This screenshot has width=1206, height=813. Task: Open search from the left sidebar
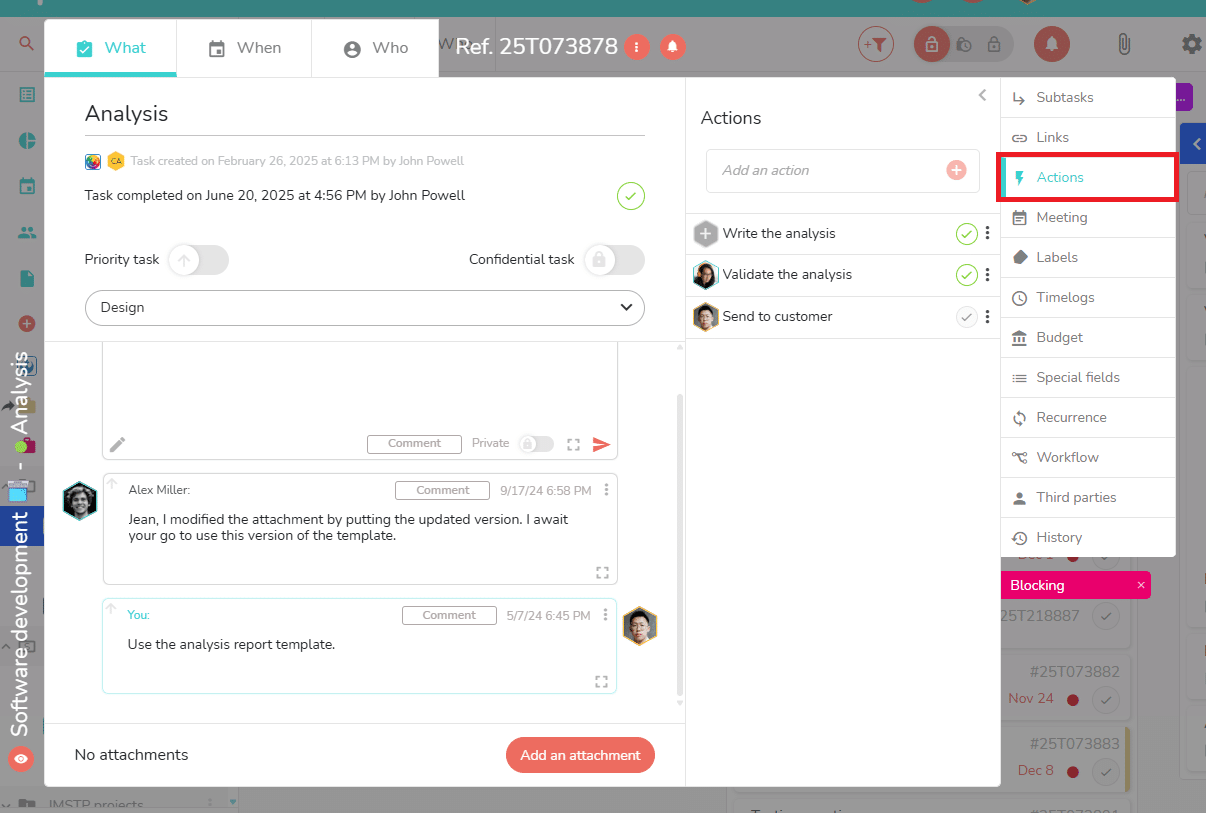coord(24,44)
